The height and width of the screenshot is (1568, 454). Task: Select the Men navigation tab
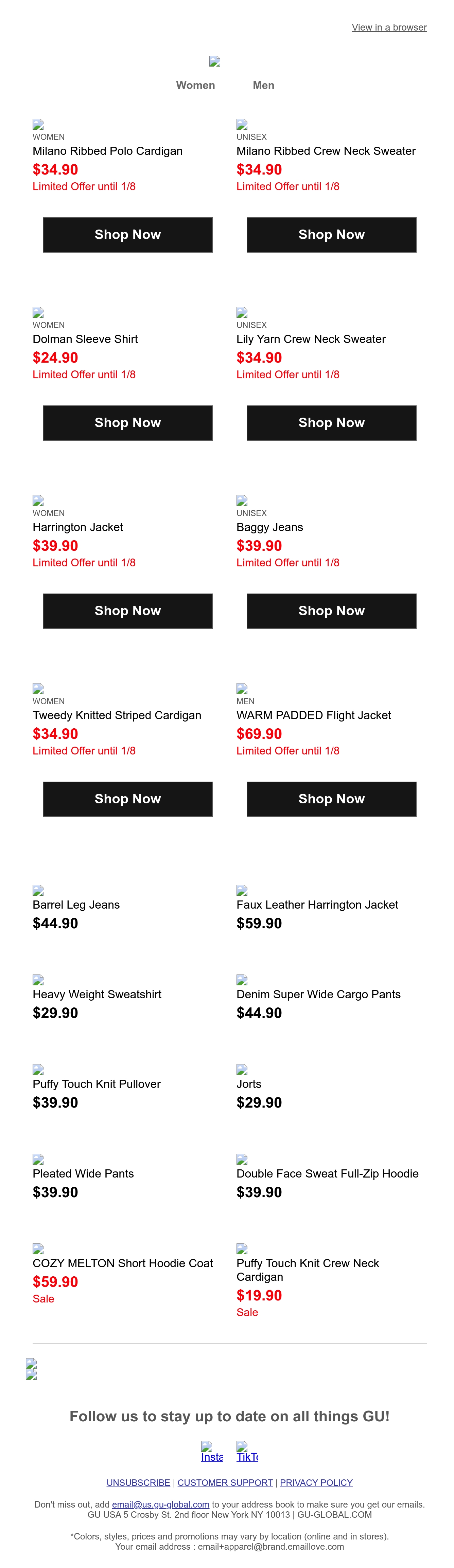pos(263,85)
